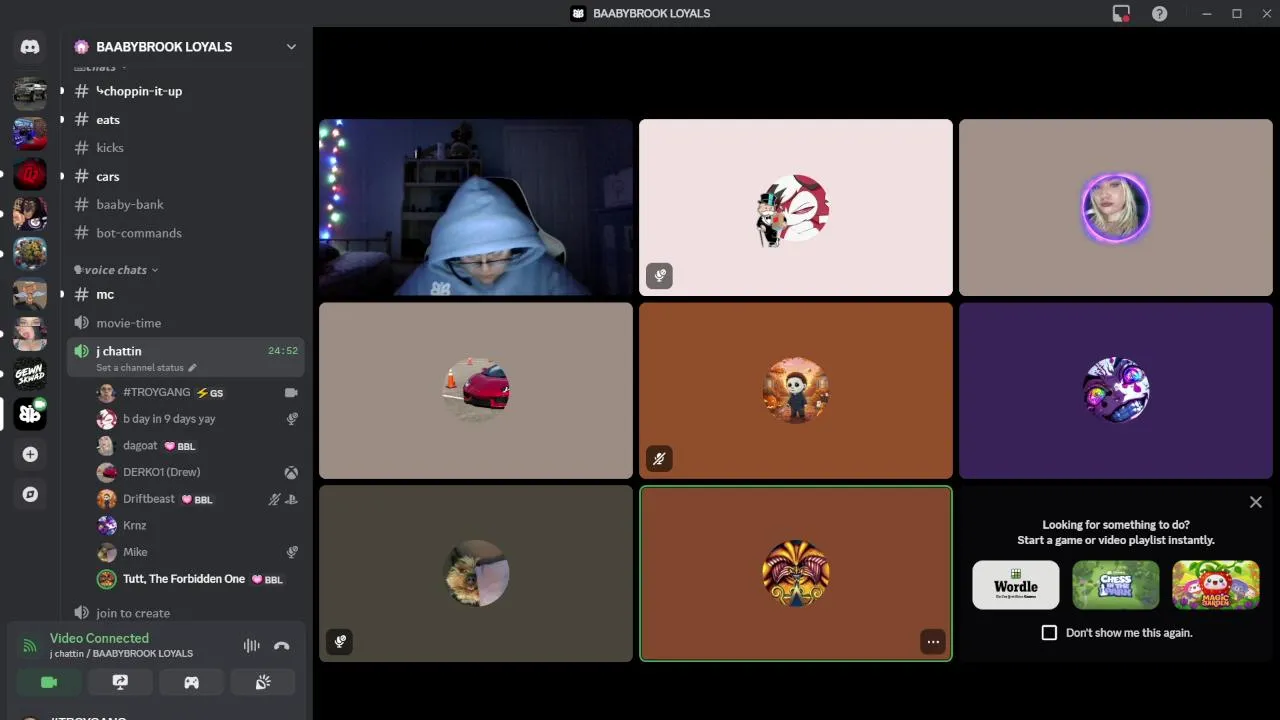1280x720 pixels.
Task: Click the camera icon next to #TROYGANG
Action: pyautogui.click(x=291, y=393)
